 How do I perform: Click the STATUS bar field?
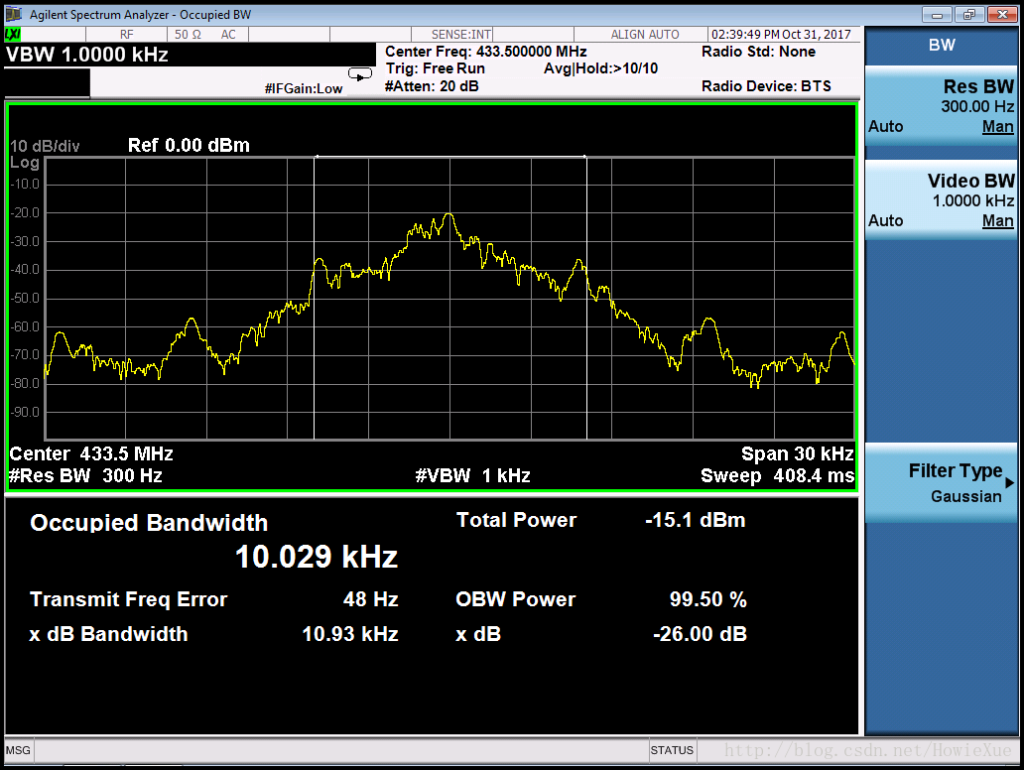[x=671, y=750]
